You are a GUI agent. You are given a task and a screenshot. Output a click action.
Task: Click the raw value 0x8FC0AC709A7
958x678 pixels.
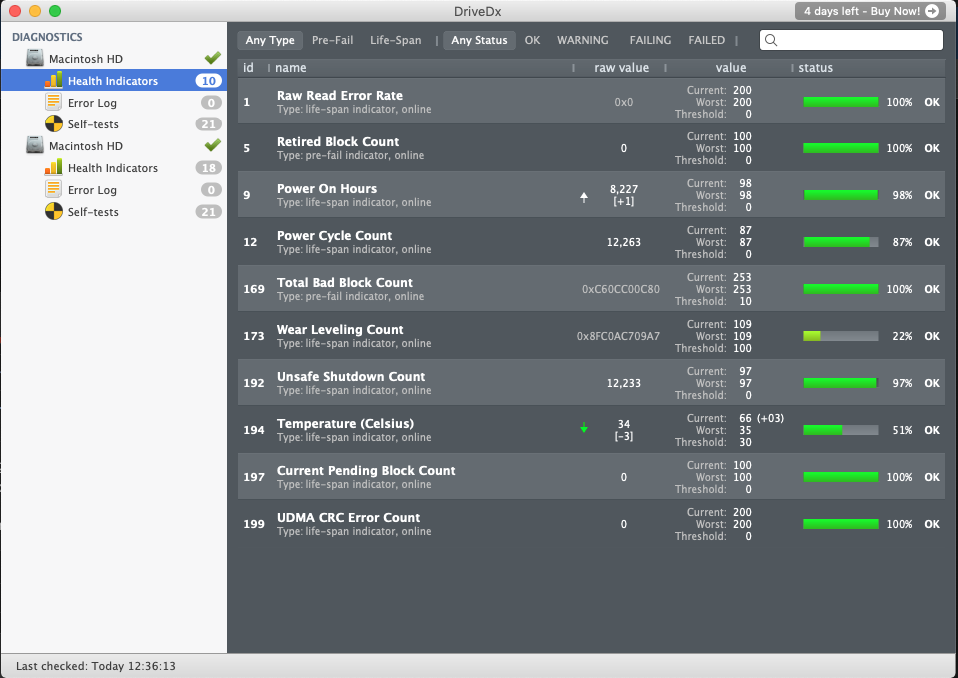pyautogui.click(x=618, y=336)
